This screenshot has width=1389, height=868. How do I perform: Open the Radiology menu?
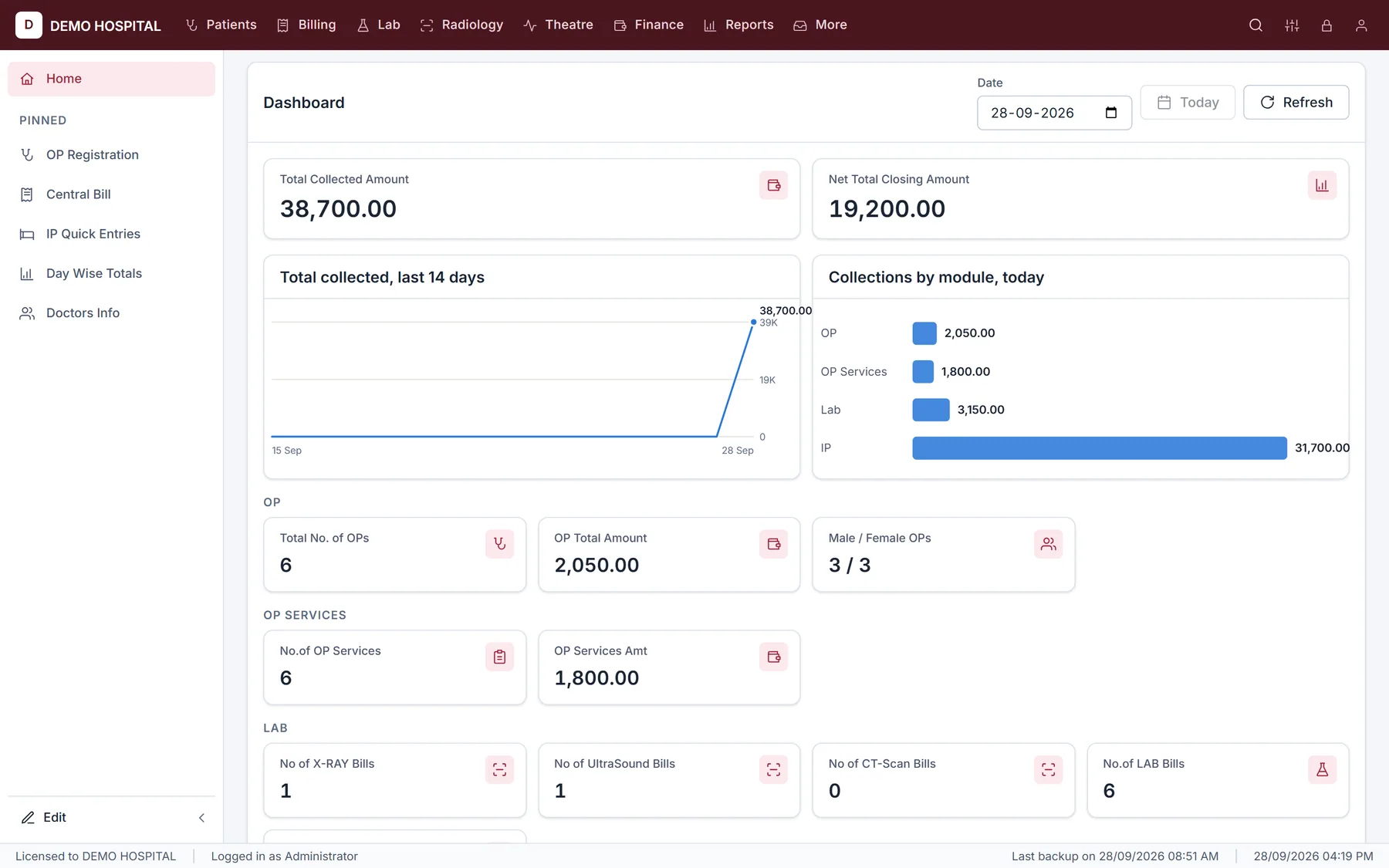[x=462, y=25]
